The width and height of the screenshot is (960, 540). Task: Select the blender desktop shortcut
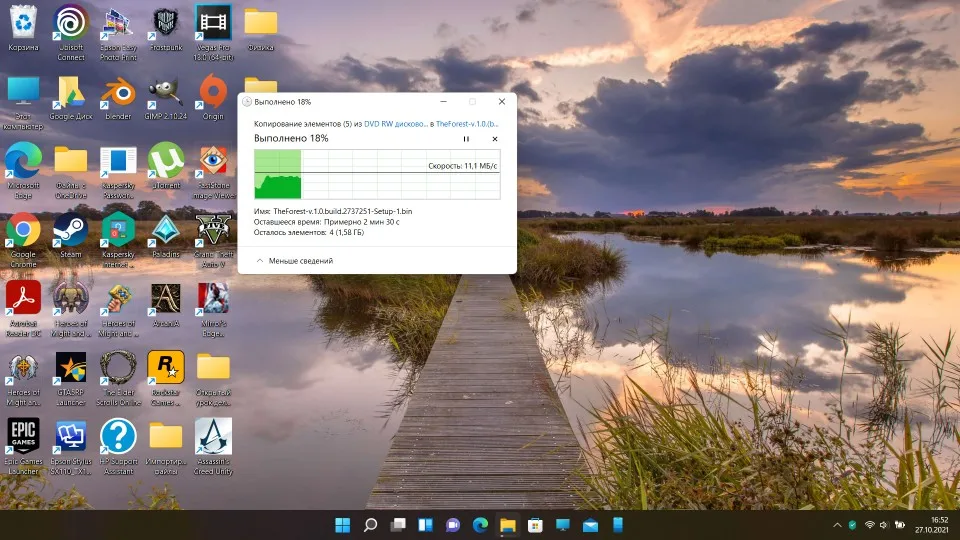coord(118,97)
